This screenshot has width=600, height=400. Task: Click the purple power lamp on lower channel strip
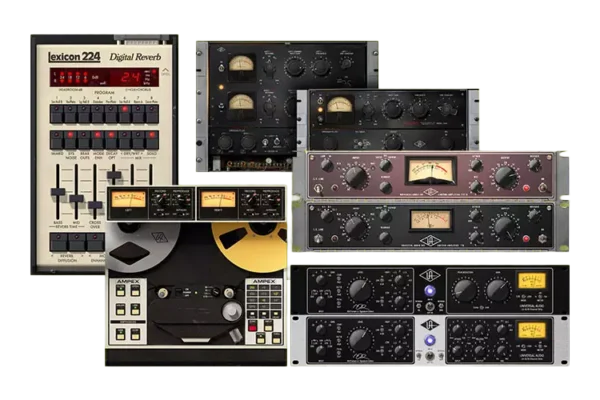click(431, 340)
